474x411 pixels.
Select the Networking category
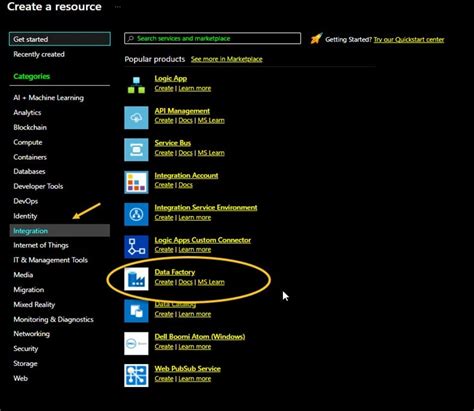click(32, 334)
